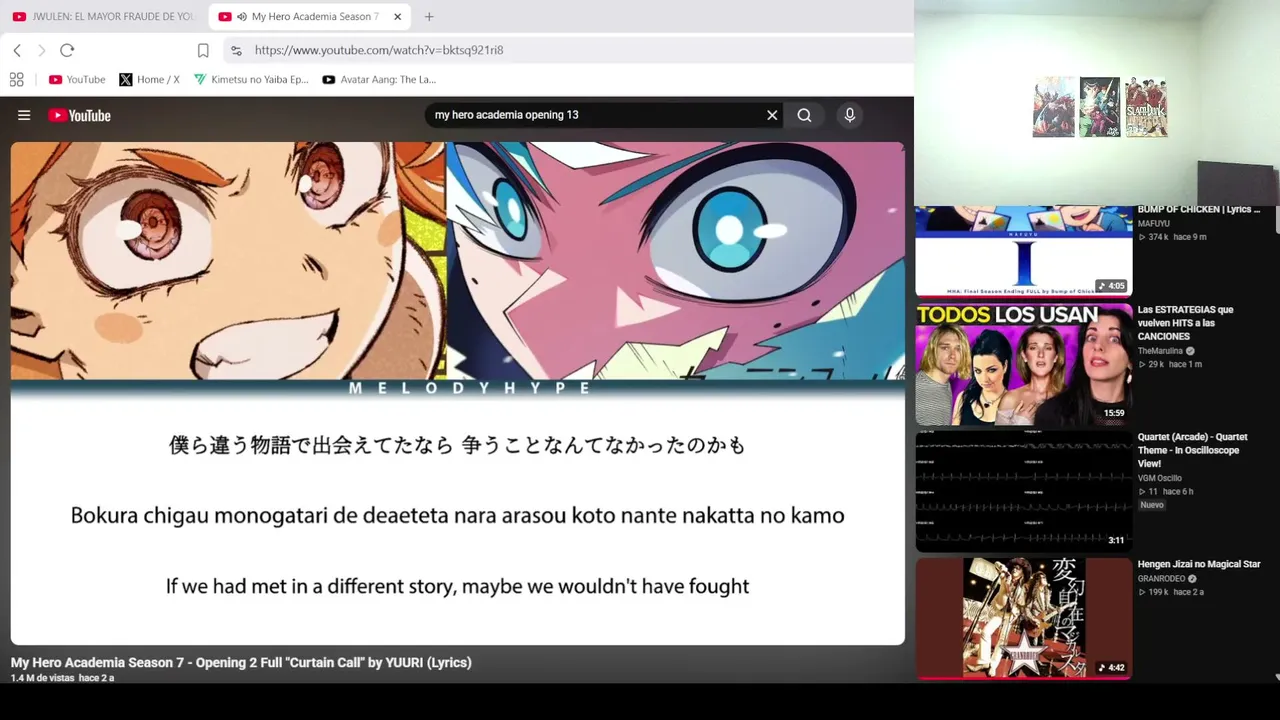Go forward in browser history
The width and height of the screenshot is (1280, 720).
click(41, 50)
